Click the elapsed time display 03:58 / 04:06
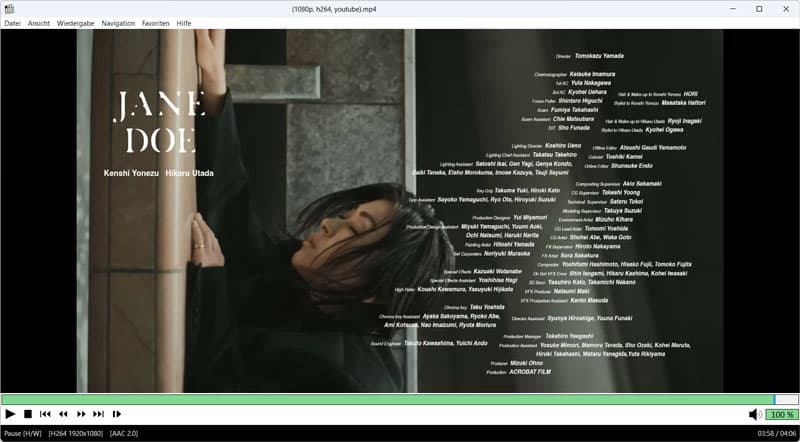The image size is (800, 442). click(x=776, y=434)
